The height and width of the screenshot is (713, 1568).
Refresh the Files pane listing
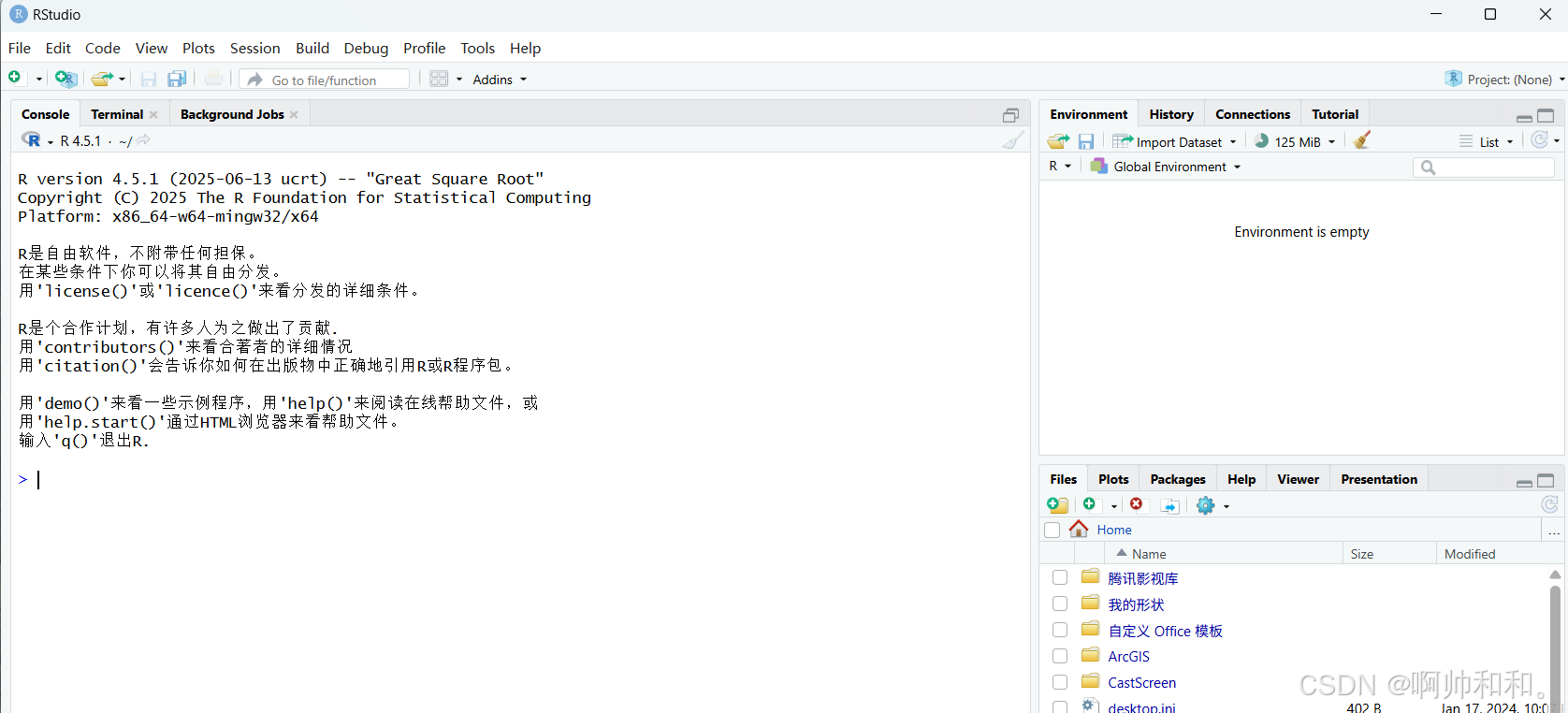click(1549, 505)
